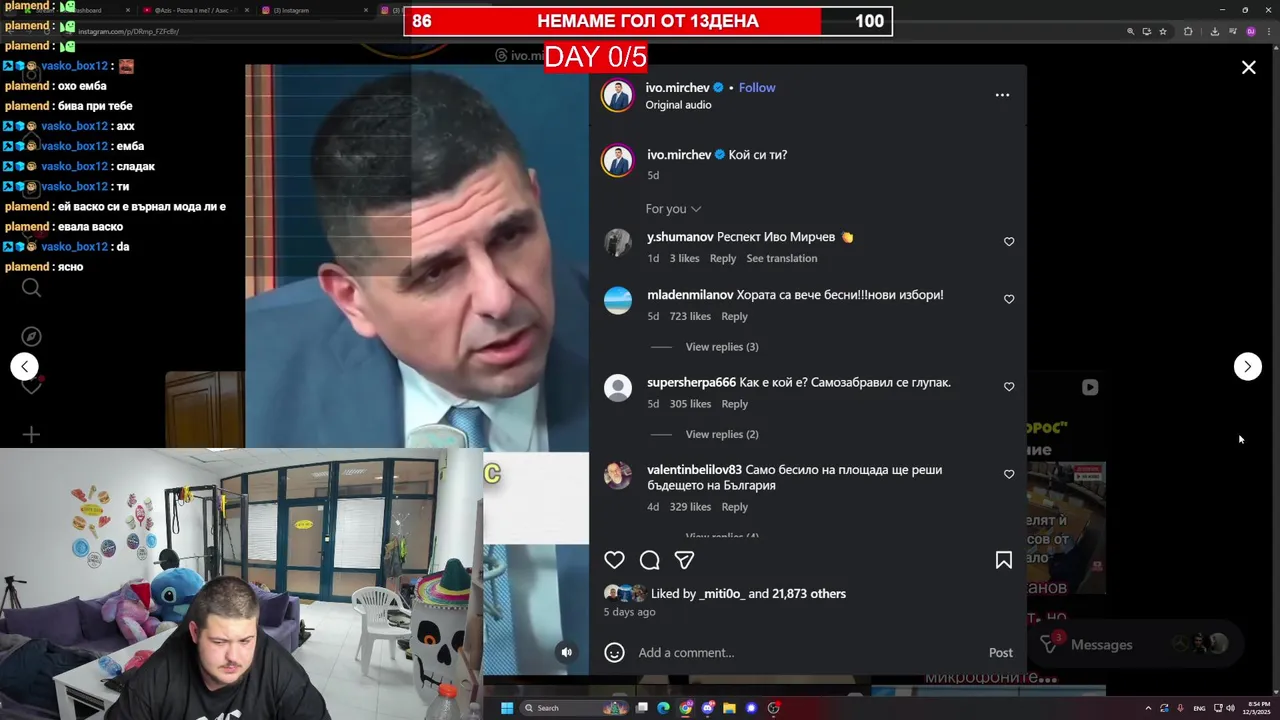The image size is (1280, 720).
Task: Open Microsoft Edge from taskbar
Action: [x=663, y=708]
